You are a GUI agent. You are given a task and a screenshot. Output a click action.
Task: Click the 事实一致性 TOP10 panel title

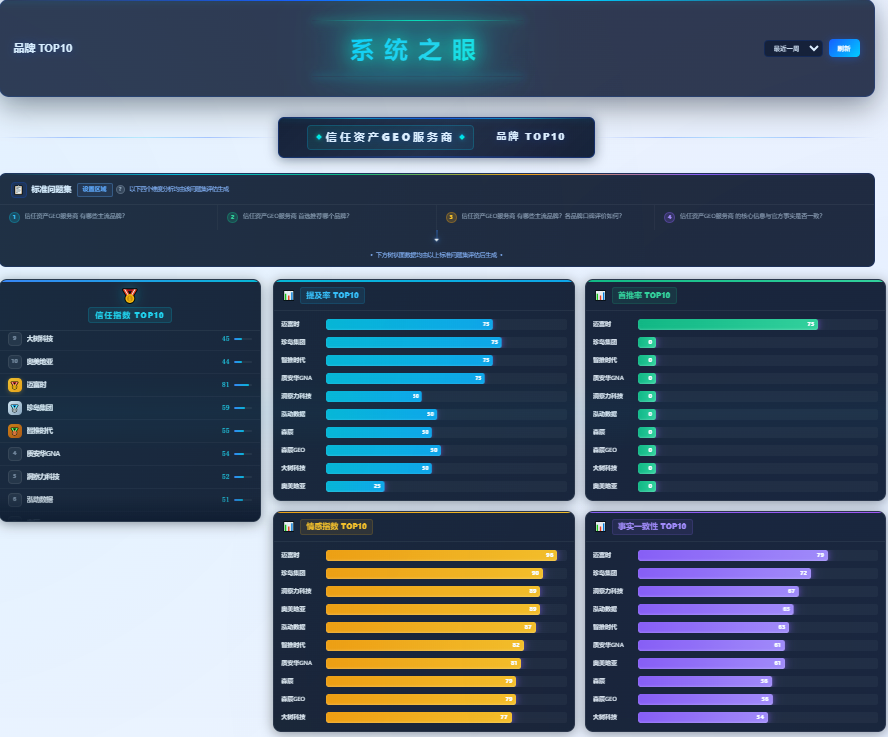652,526
